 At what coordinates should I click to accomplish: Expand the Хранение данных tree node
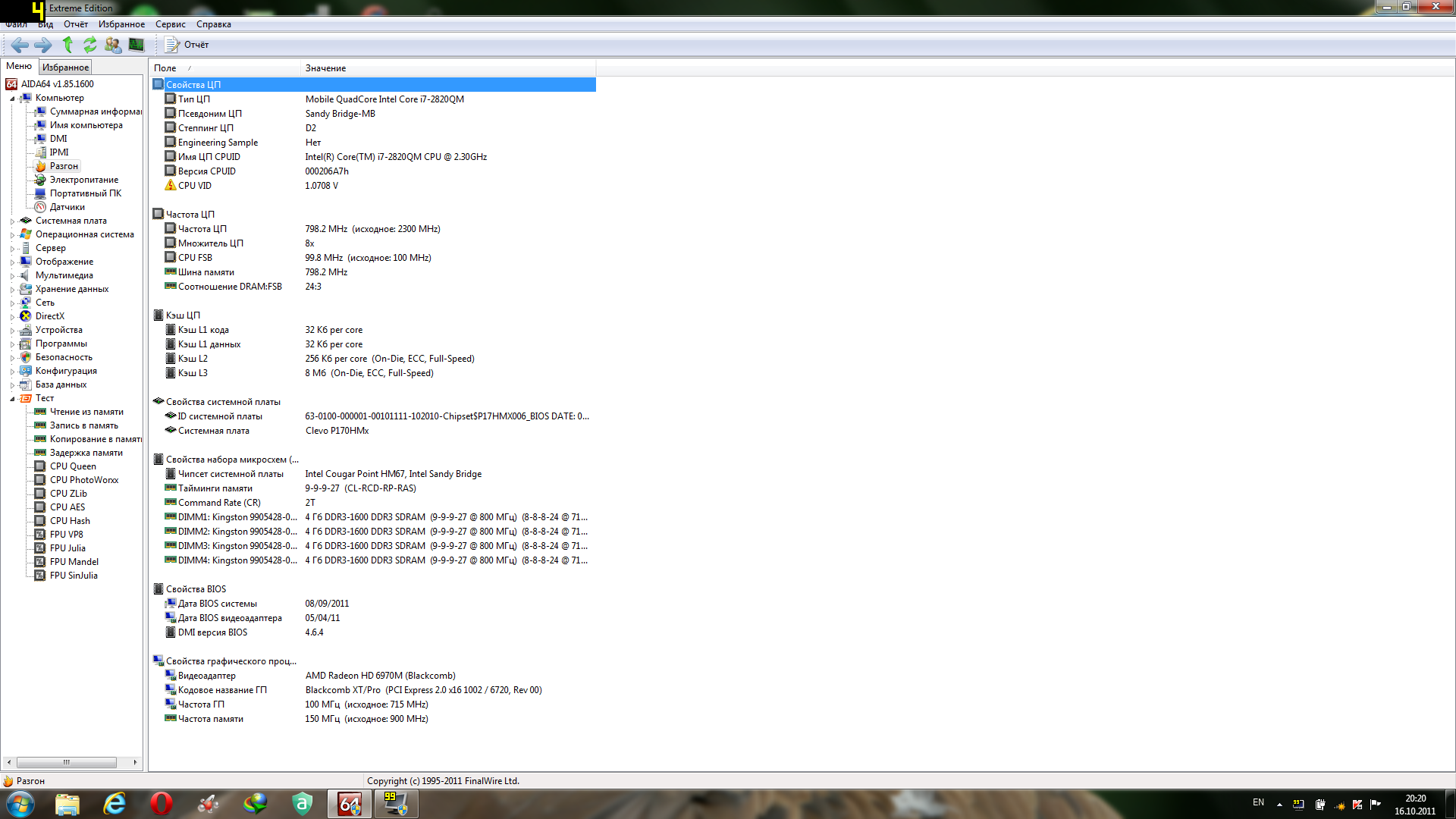(x=13, y=290)
